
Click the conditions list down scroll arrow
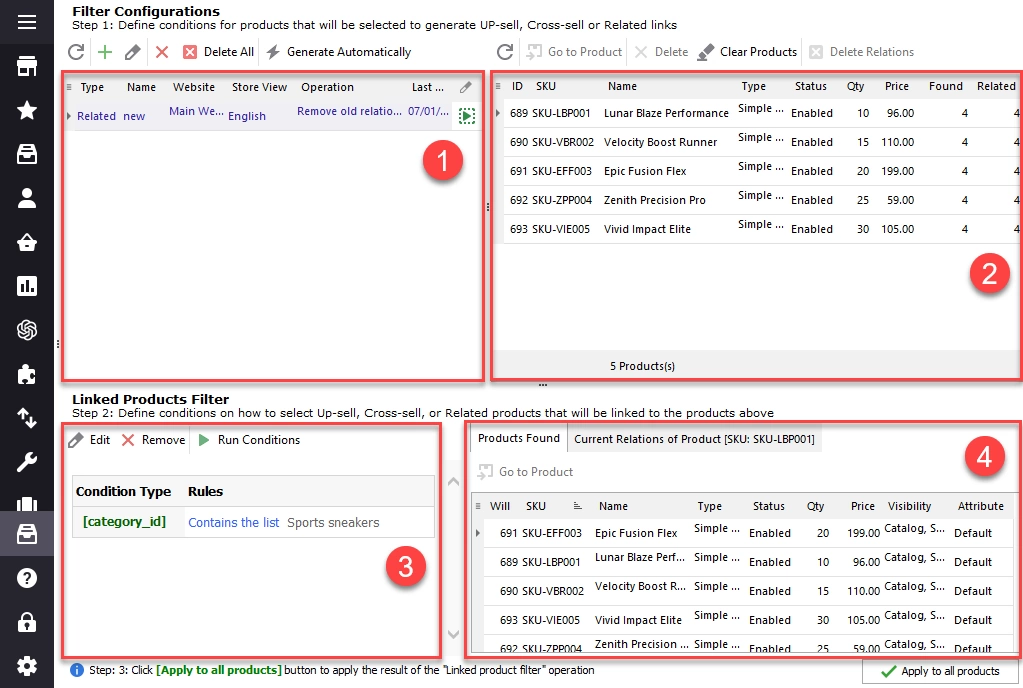pyautogui.click(x=453, y=634)
